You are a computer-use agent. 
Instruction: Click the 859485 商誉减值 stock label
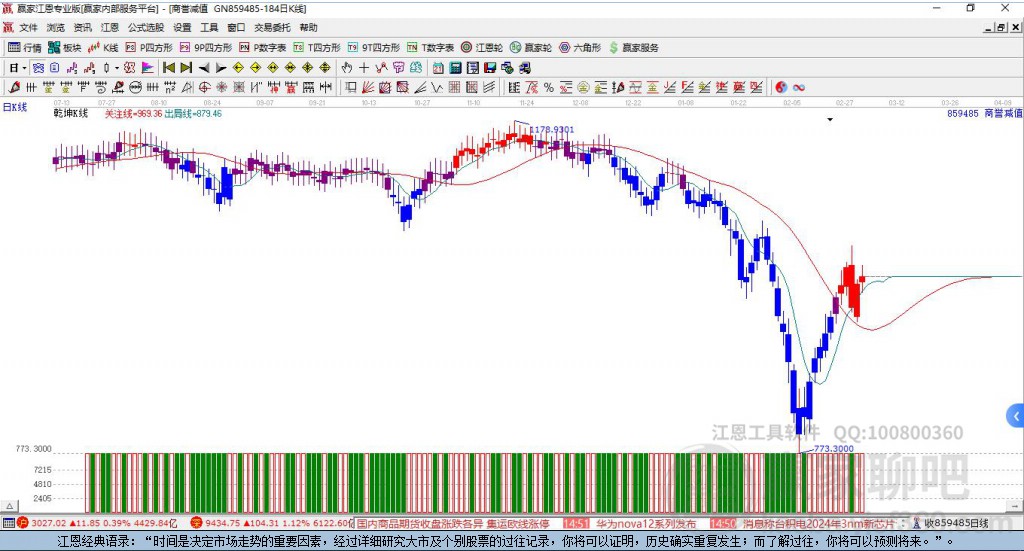[x=985, y=114]
